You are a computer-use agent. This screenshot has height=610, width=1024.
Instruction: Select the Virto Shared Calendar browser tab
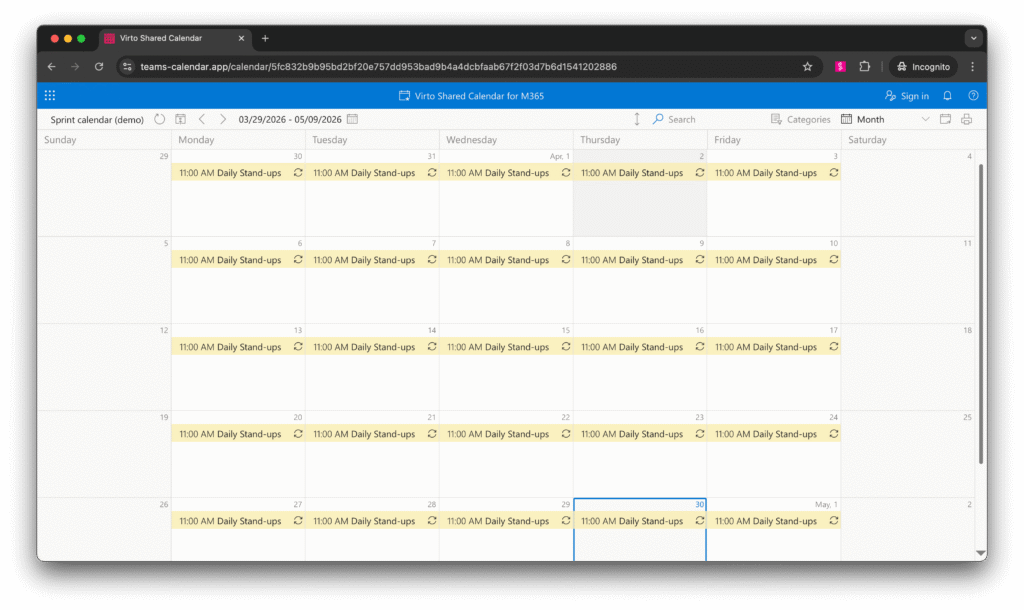(x=174, y=39)
